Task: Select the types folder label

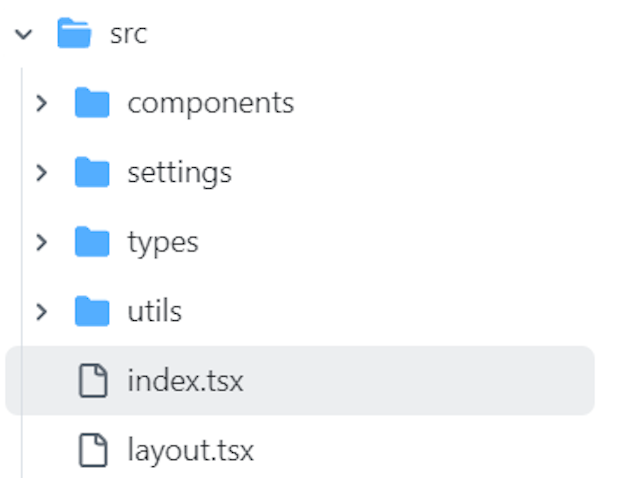Action: point(162,242)
